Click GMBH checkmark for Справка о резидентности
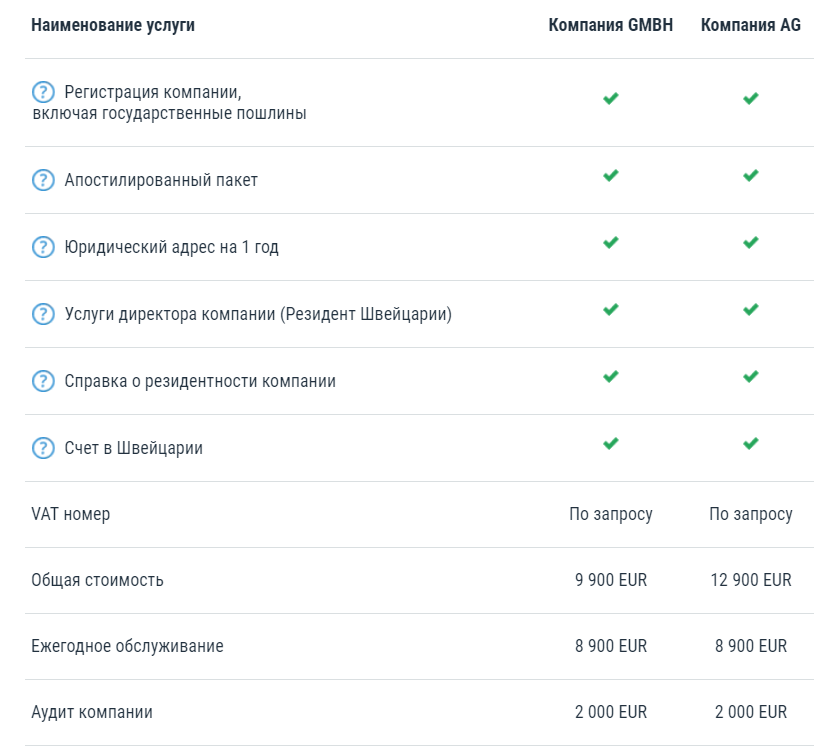Screen dimensions: 836x752 [610, 376]
